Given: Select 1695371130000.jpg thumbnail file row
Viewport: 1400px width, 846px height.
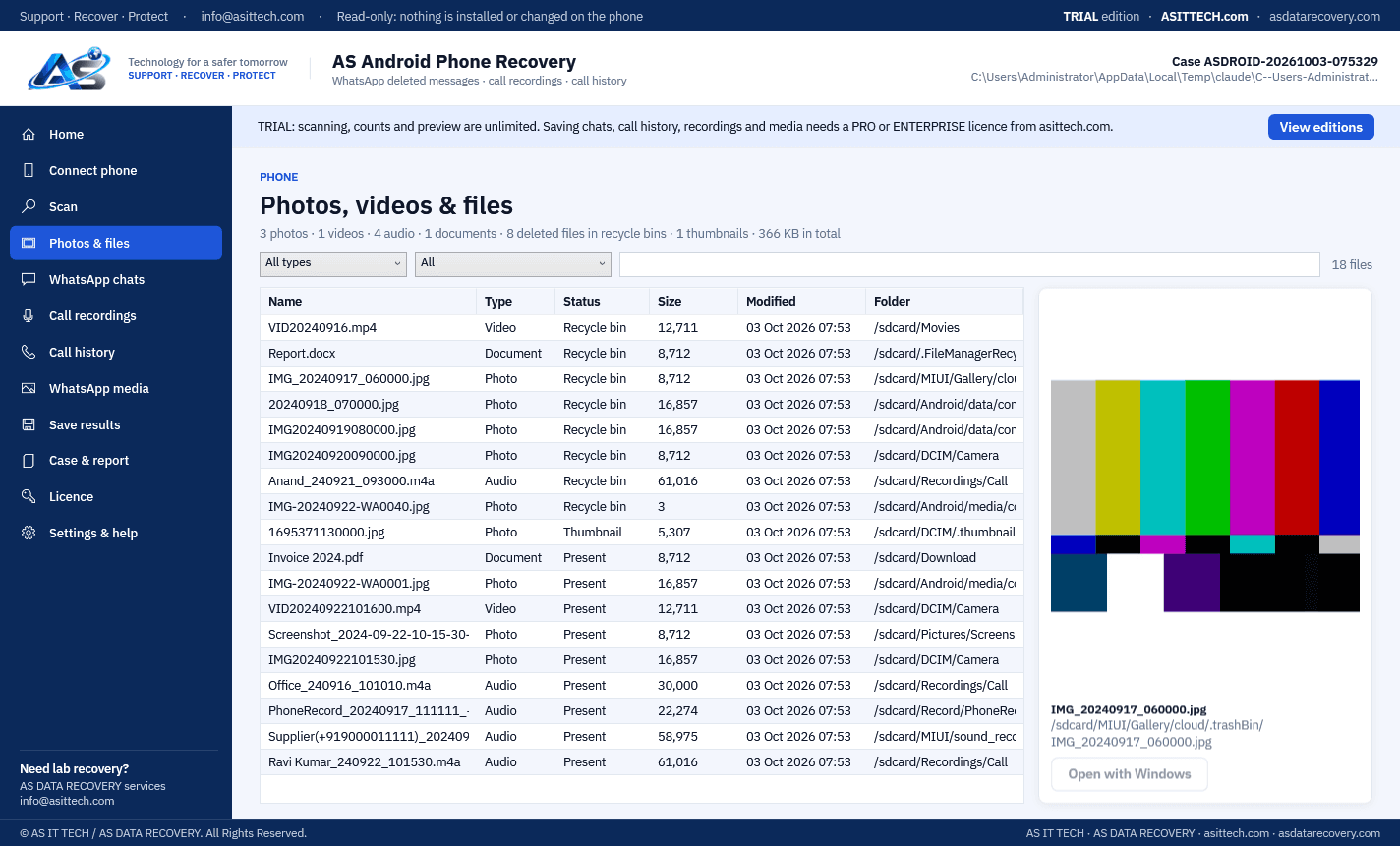Looking at the screenshot, I should point(641,533).
